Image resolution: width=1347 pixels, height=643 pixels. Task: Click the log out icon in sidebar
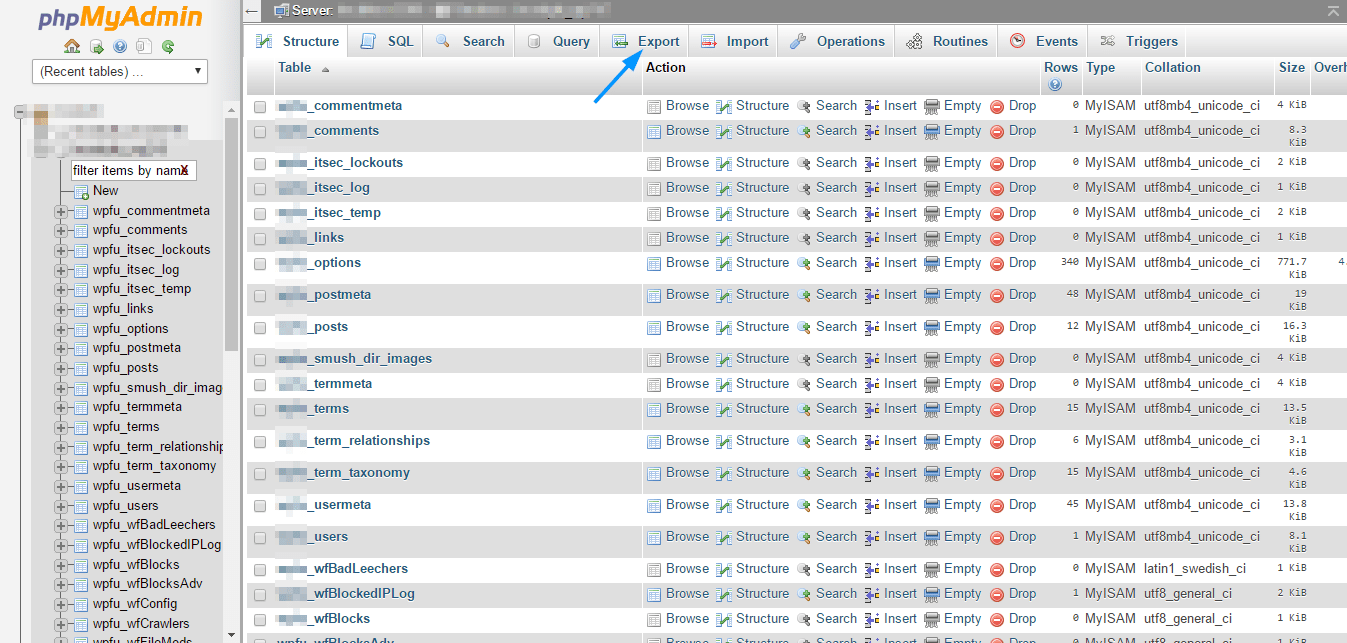point(96,46)
